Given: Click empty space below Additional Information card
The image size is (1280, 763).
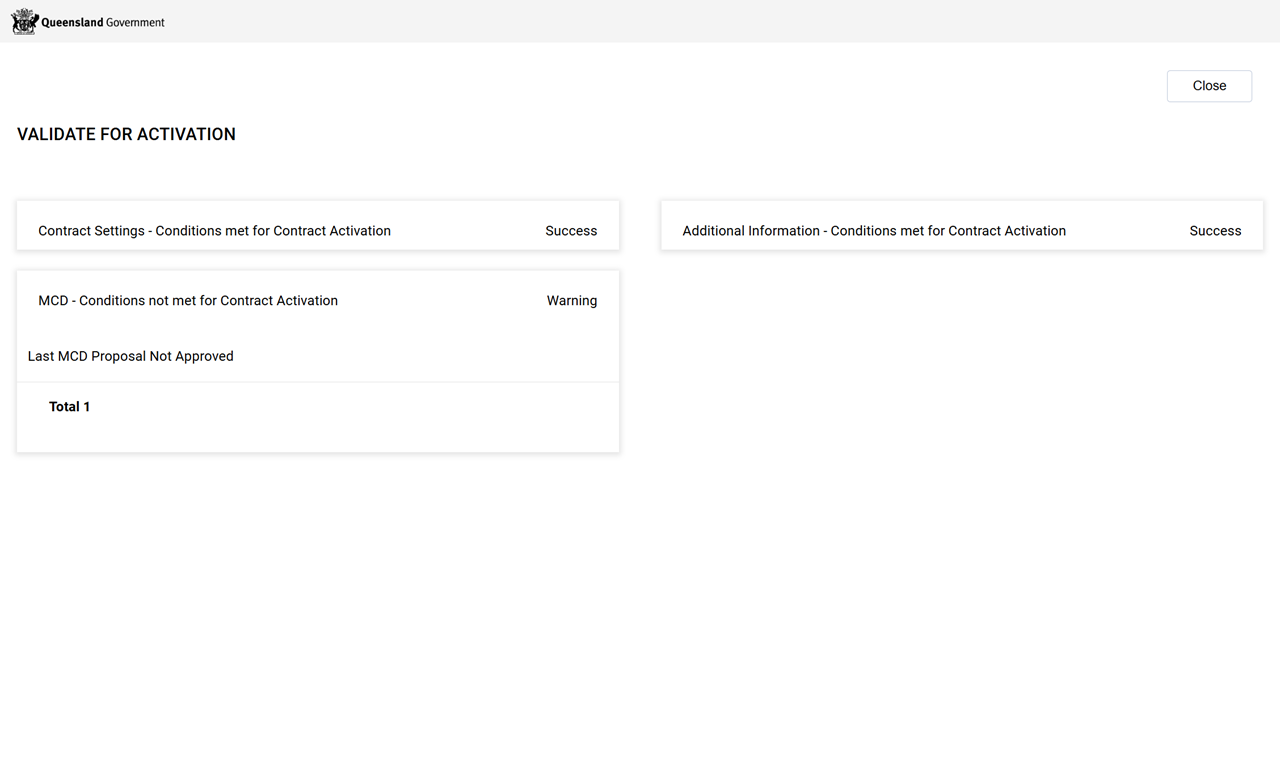Looking at the screenshot, I should click(960, 350).
